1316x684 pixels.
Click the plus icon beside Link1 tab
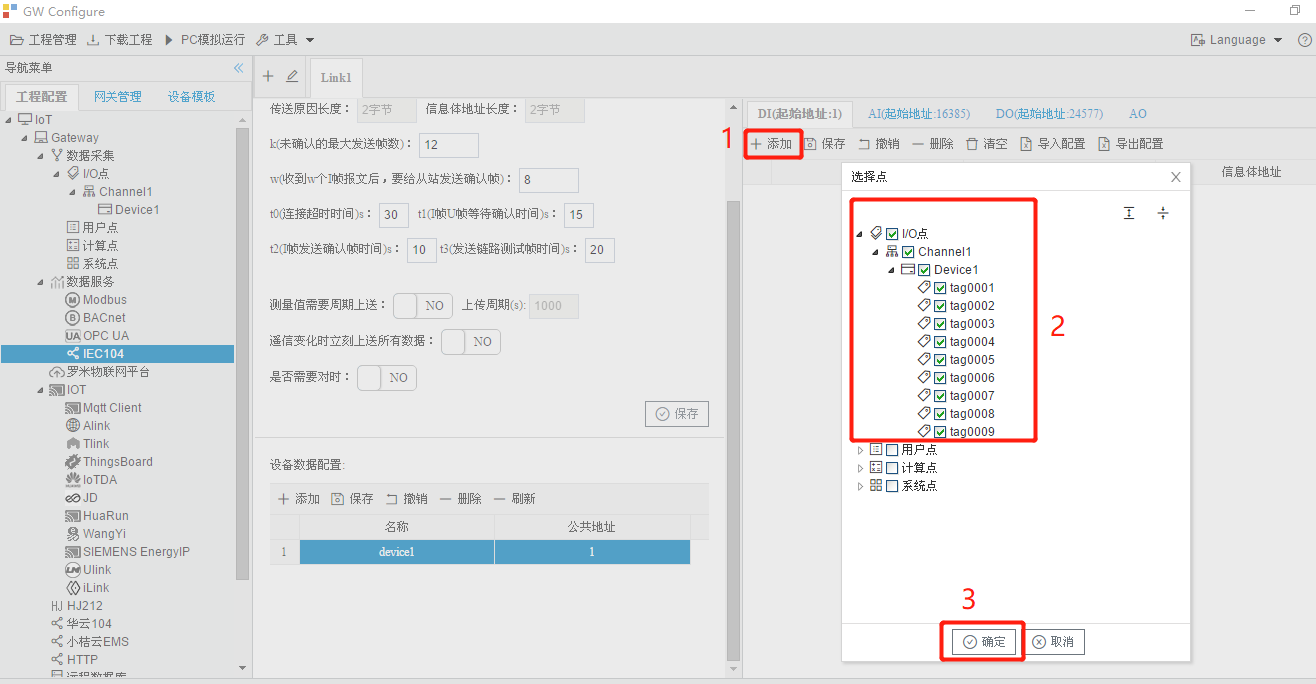[267, 76]
